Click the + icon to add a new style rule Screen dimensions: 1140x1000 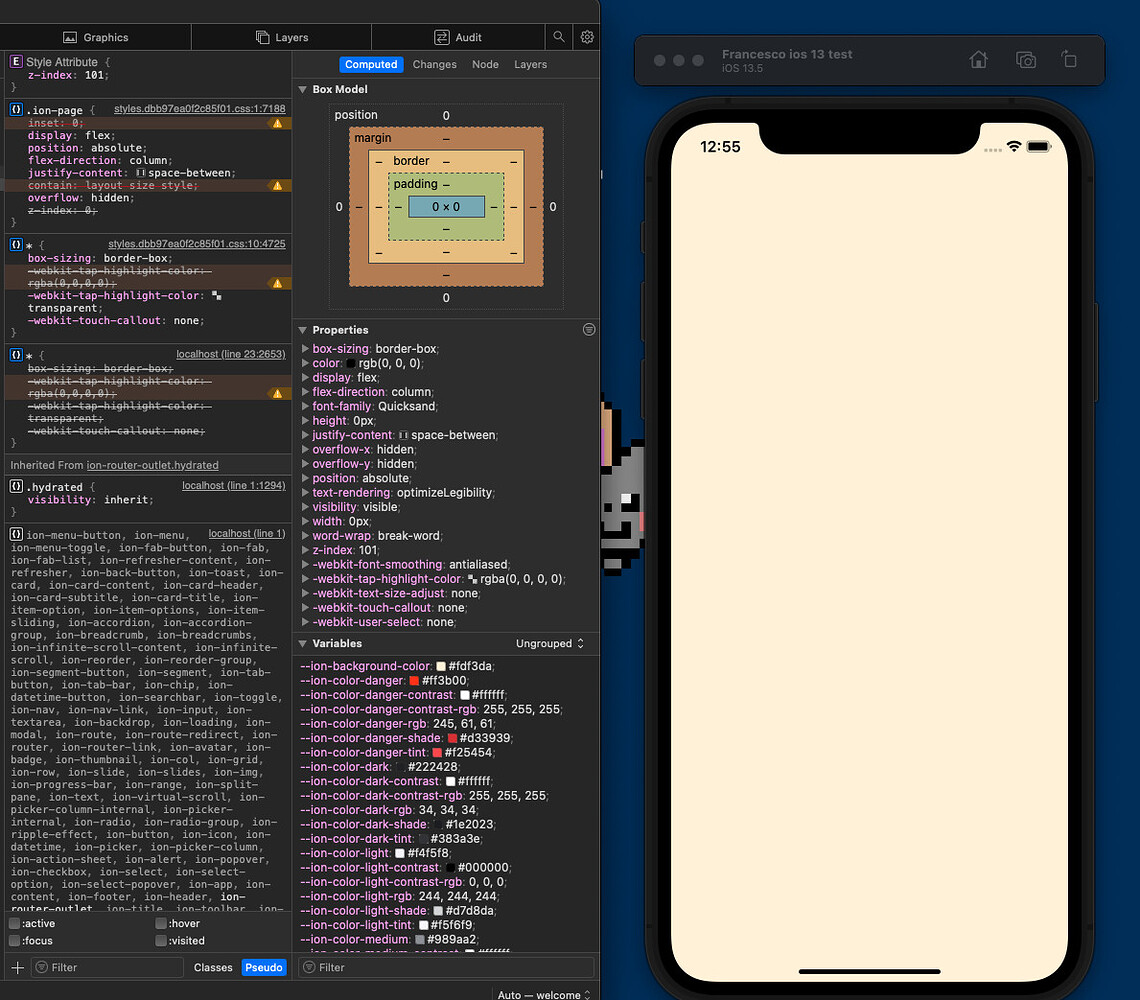(18, 967)
